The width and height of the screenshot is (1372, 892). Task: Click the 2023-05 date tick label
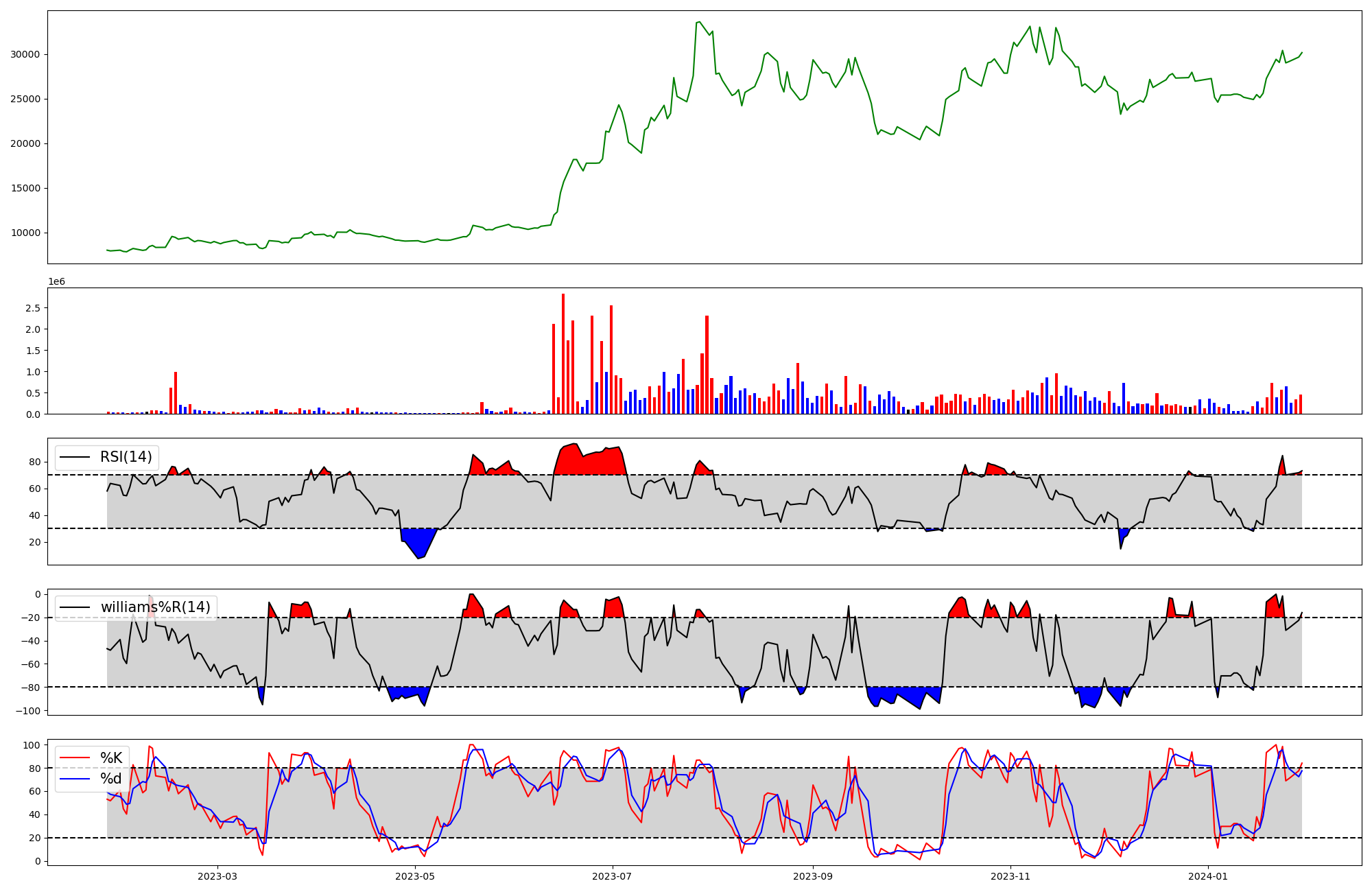(414, 876)
